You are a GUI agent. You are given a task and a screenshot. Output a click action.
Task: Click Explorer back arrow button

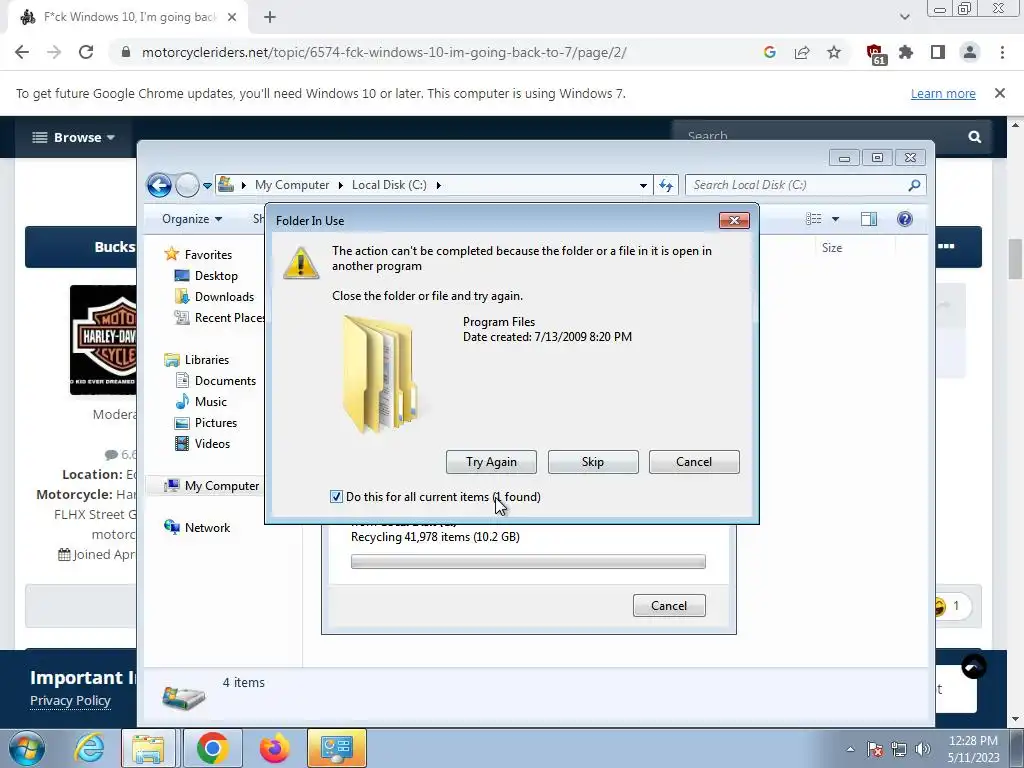point(159,185)
